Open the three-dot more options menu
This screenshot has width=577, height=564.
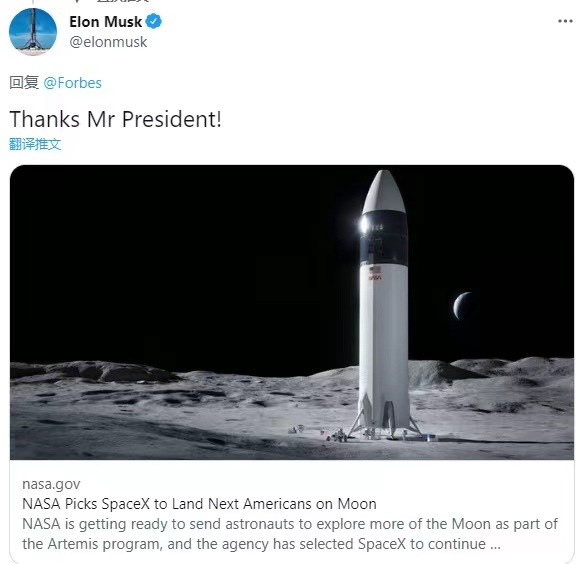pos(565,21)
